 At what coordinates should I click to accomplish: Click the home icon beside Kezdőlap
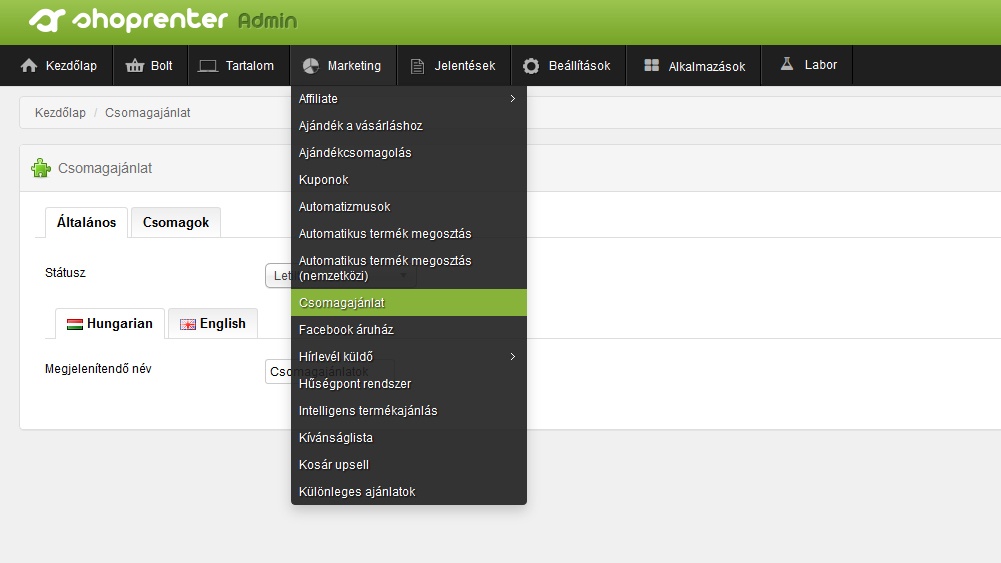coord(29,65)
